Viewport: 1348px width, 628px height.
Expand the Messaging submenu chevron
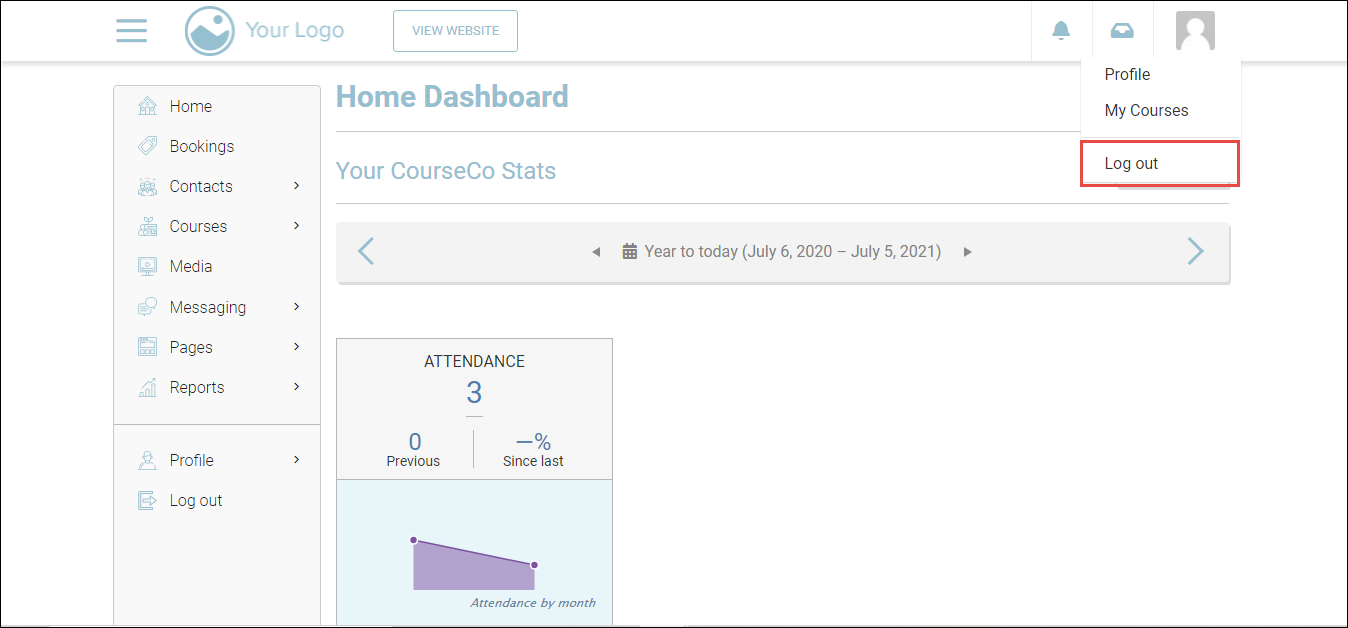tap(297, 307)
